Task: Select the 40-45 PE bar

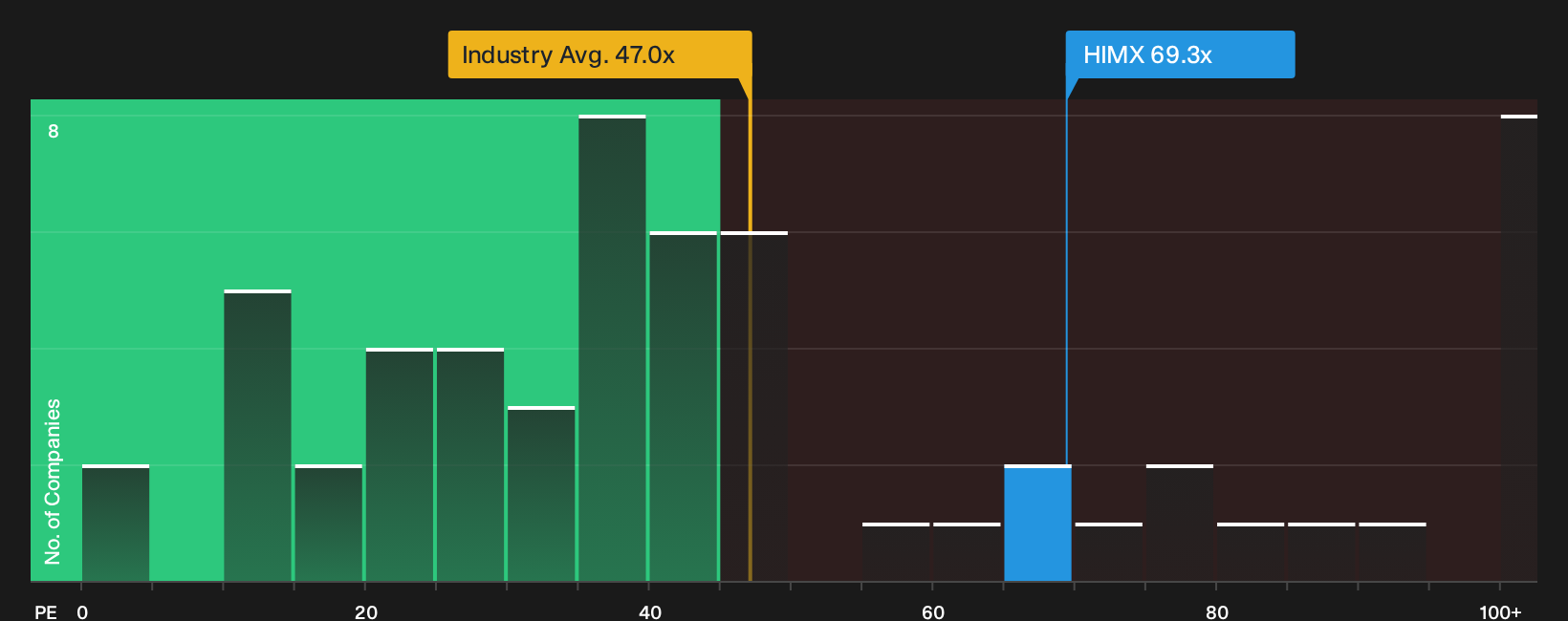Action: click(x=683, y=406)
